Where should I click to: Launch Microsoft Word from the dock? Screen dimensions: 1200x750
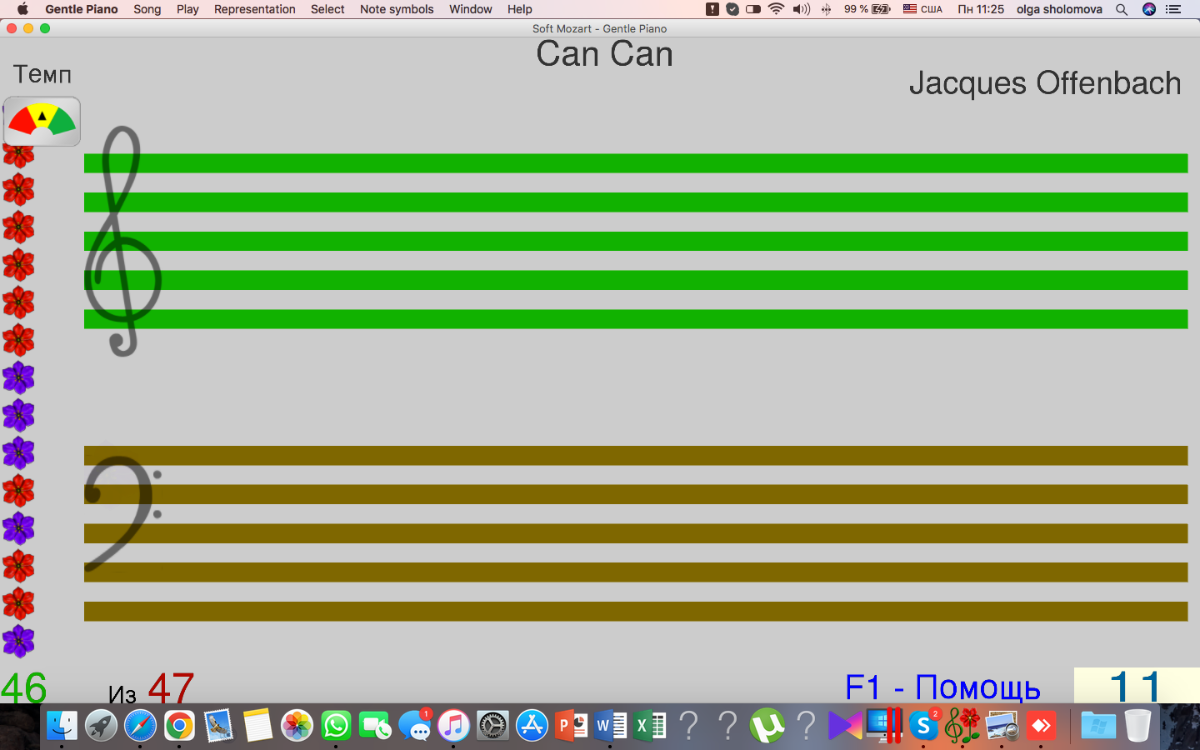coord(610,725)
